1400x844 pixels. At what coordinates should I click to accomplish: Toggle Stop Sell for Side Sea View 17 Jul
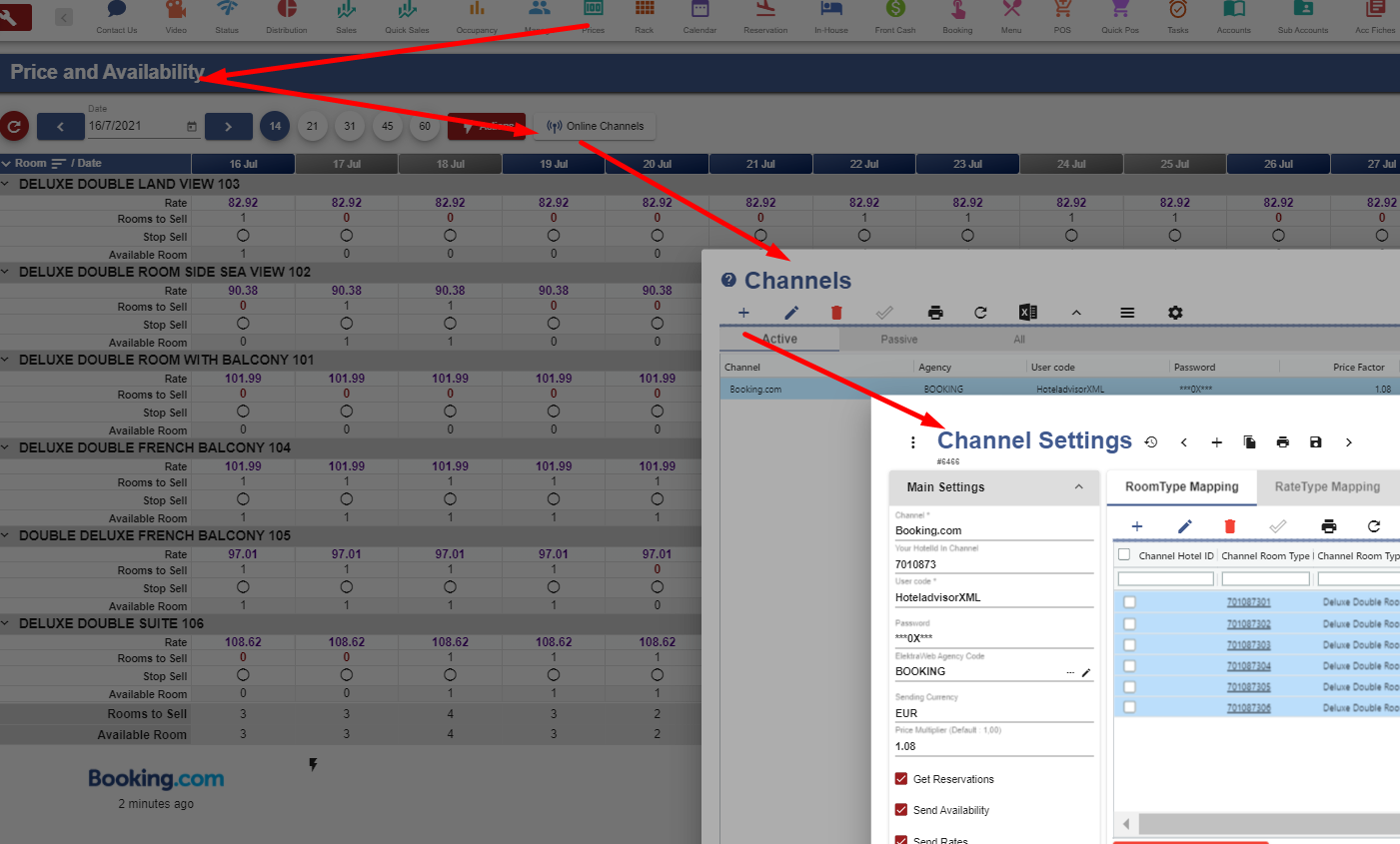[347, 324]
